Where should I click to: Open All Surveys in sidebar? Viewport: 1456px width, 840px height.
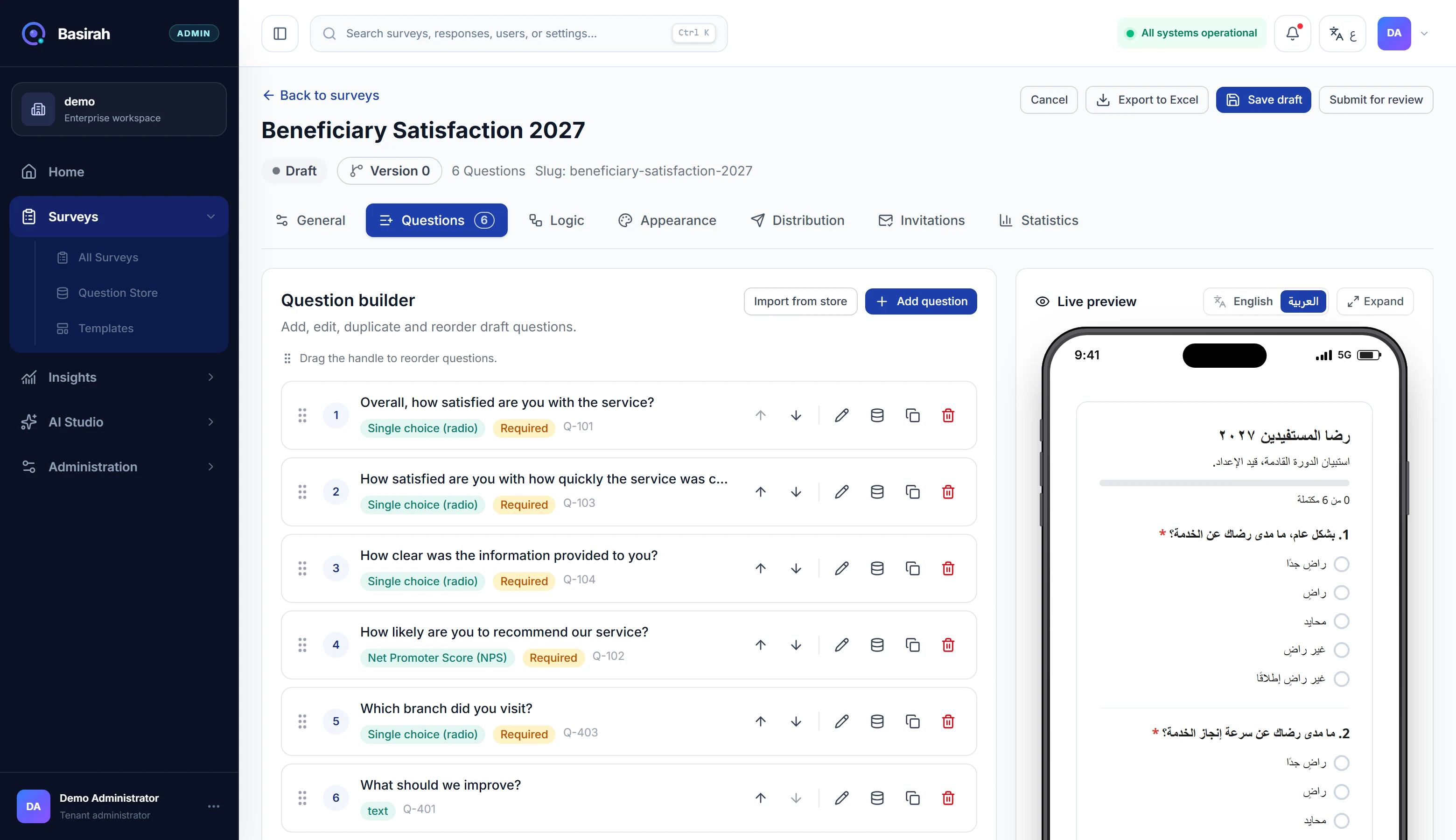[108, 257]
